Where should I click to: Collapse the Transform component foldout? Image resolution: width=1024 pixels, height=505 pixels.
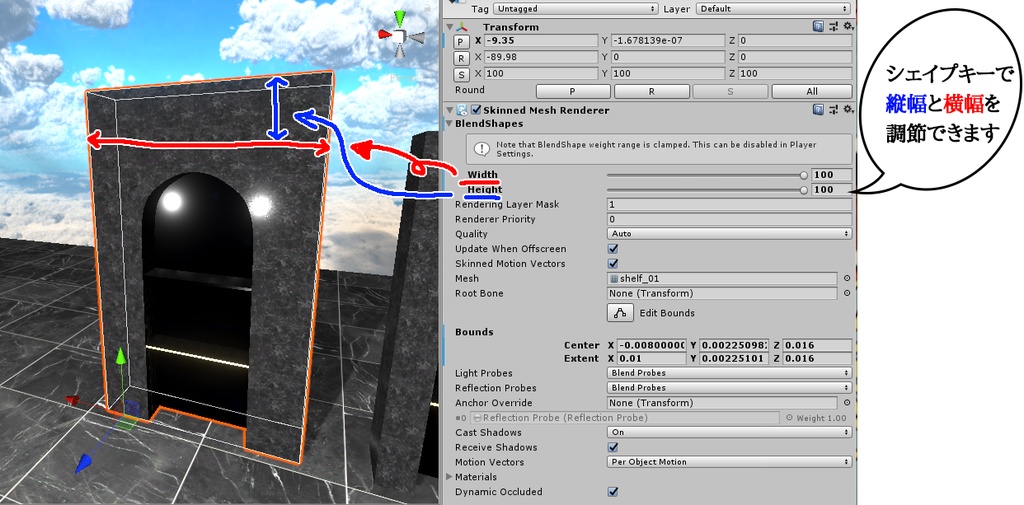(449, 27)
